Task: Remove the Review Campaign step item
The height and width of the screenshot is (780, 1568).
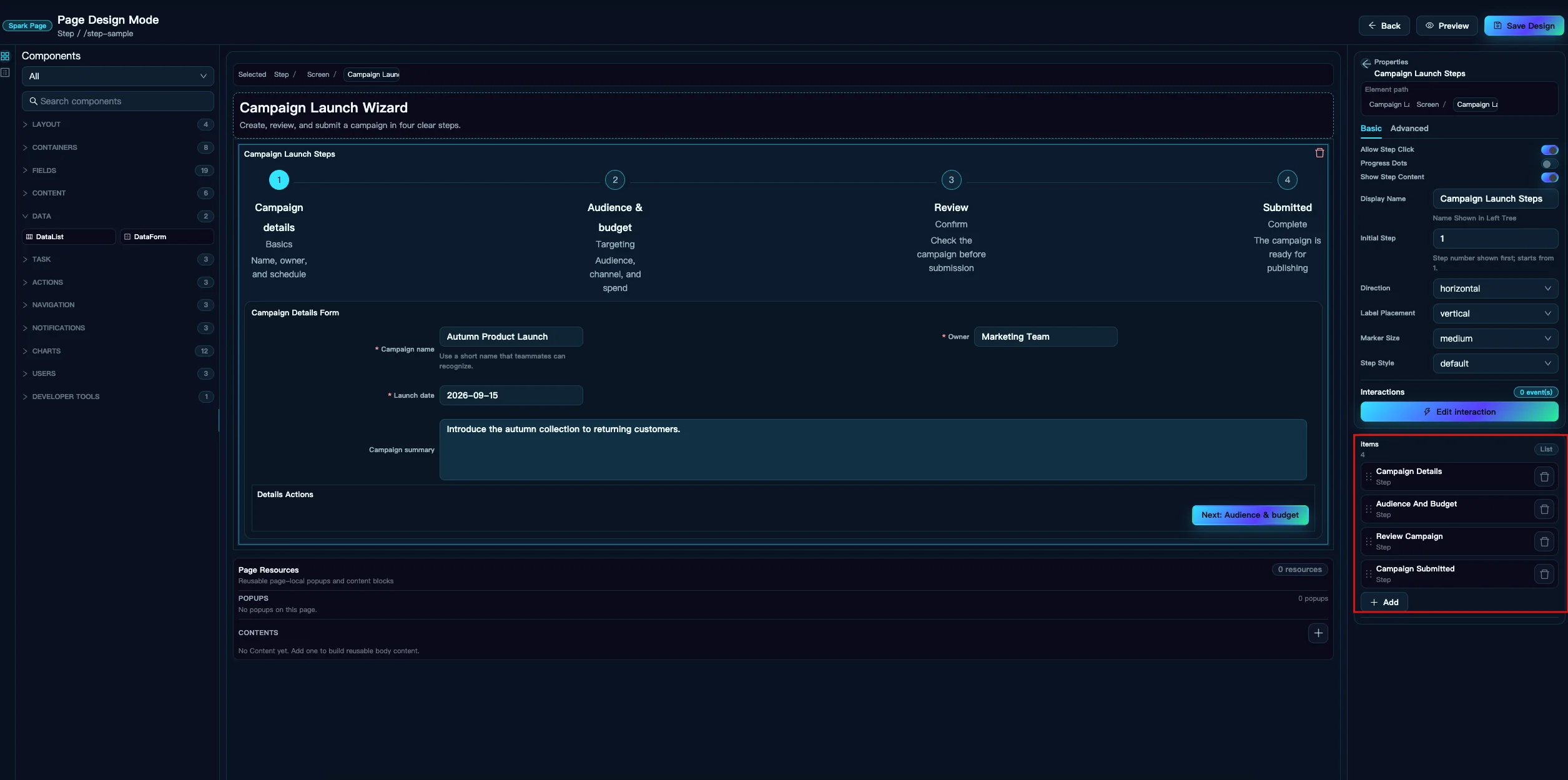Action: coord(1544,542)
